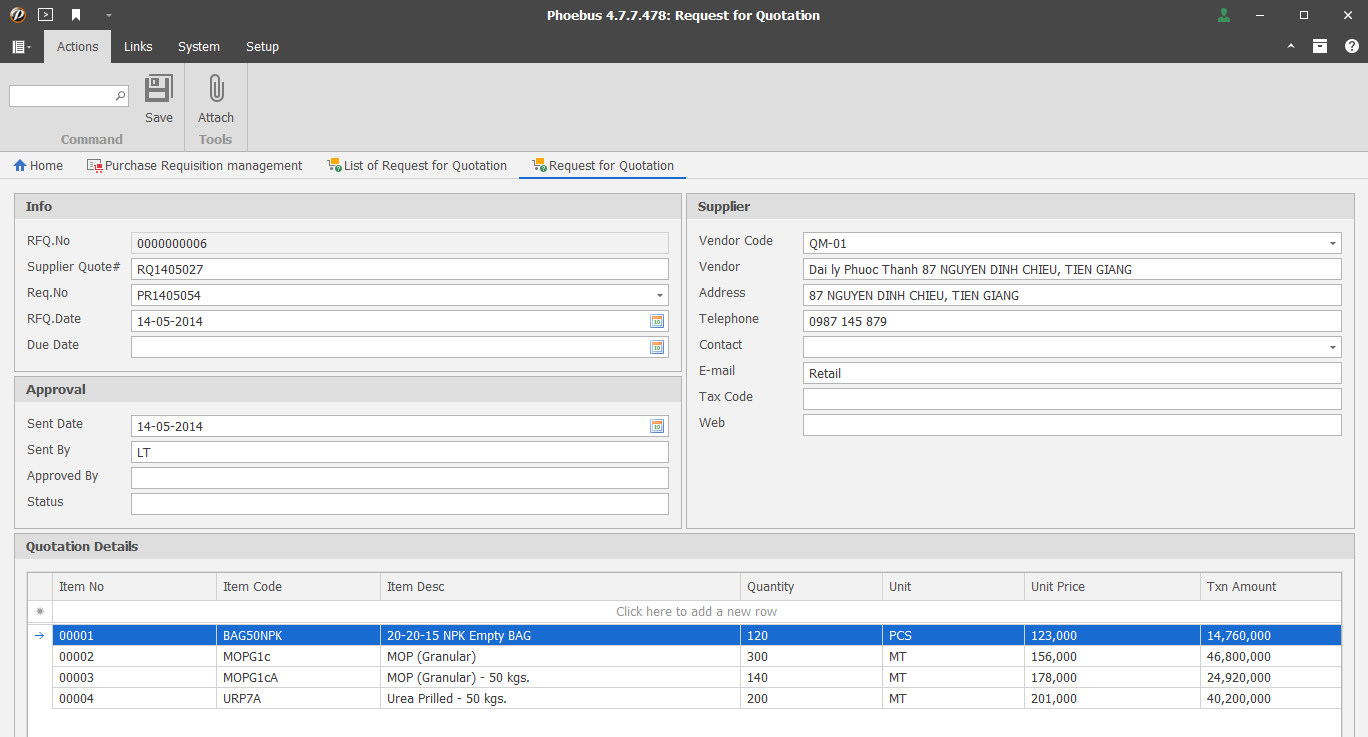
Task: Open Purchase Requisition management tab
Action: (x=194, y=166)
